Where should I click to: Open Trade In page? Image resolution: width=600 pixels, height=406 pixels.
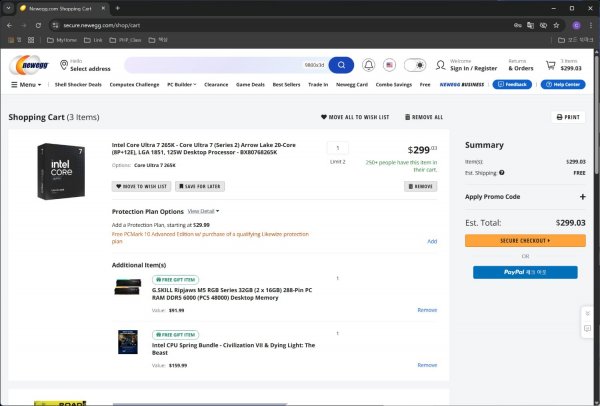click(318, 85)
